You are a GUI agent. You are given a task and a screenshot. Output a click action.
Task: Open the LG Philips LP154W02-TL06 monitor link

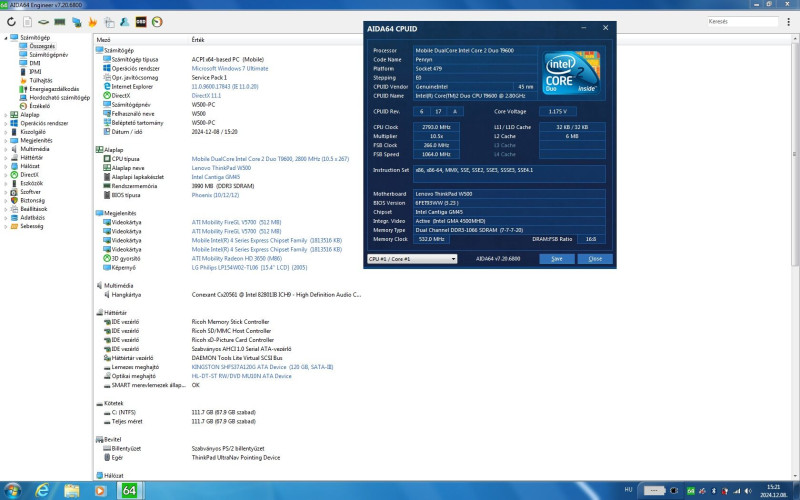coord(249,267)
